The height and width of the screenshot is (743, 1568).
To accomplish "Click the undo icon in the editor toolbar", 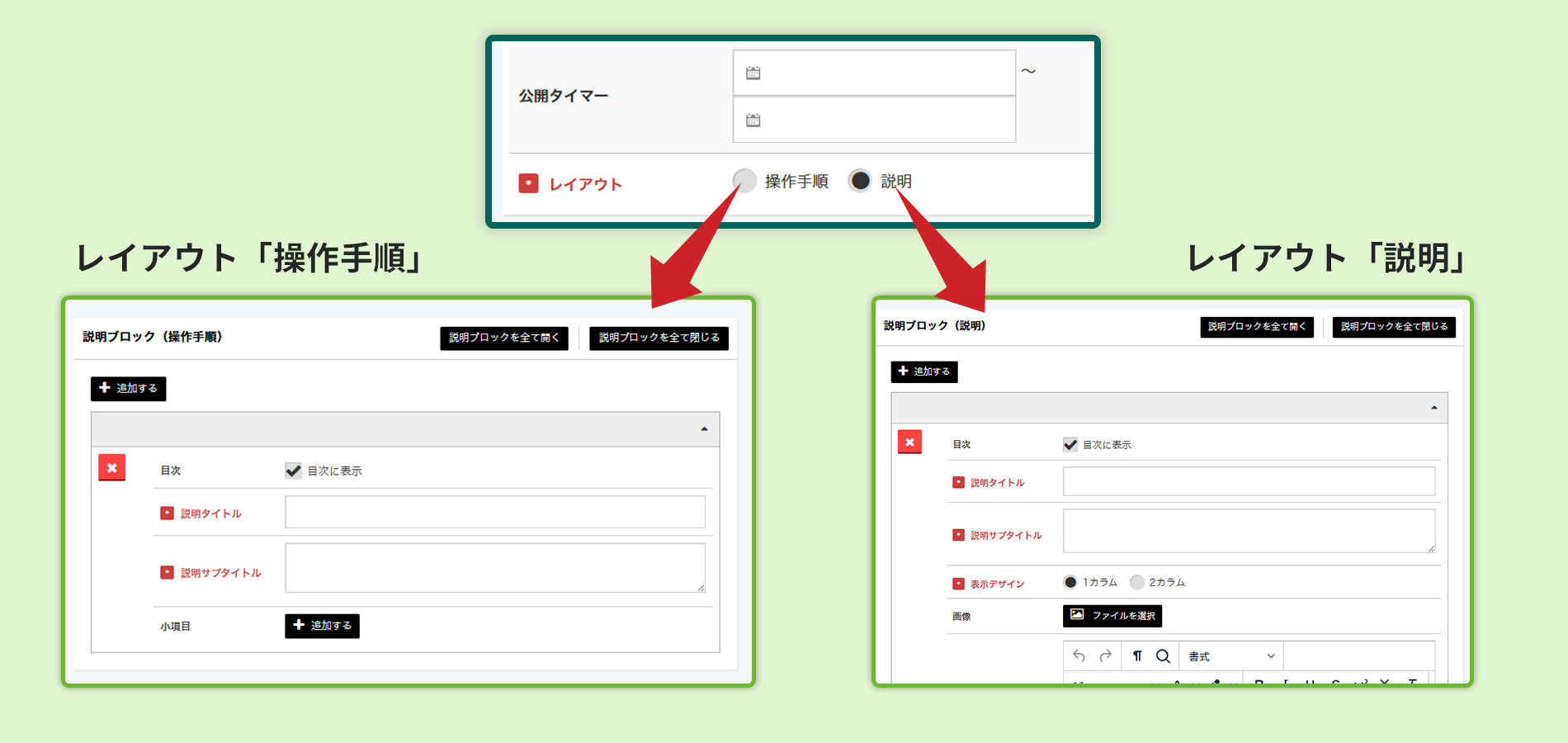I will point(1079,656).
